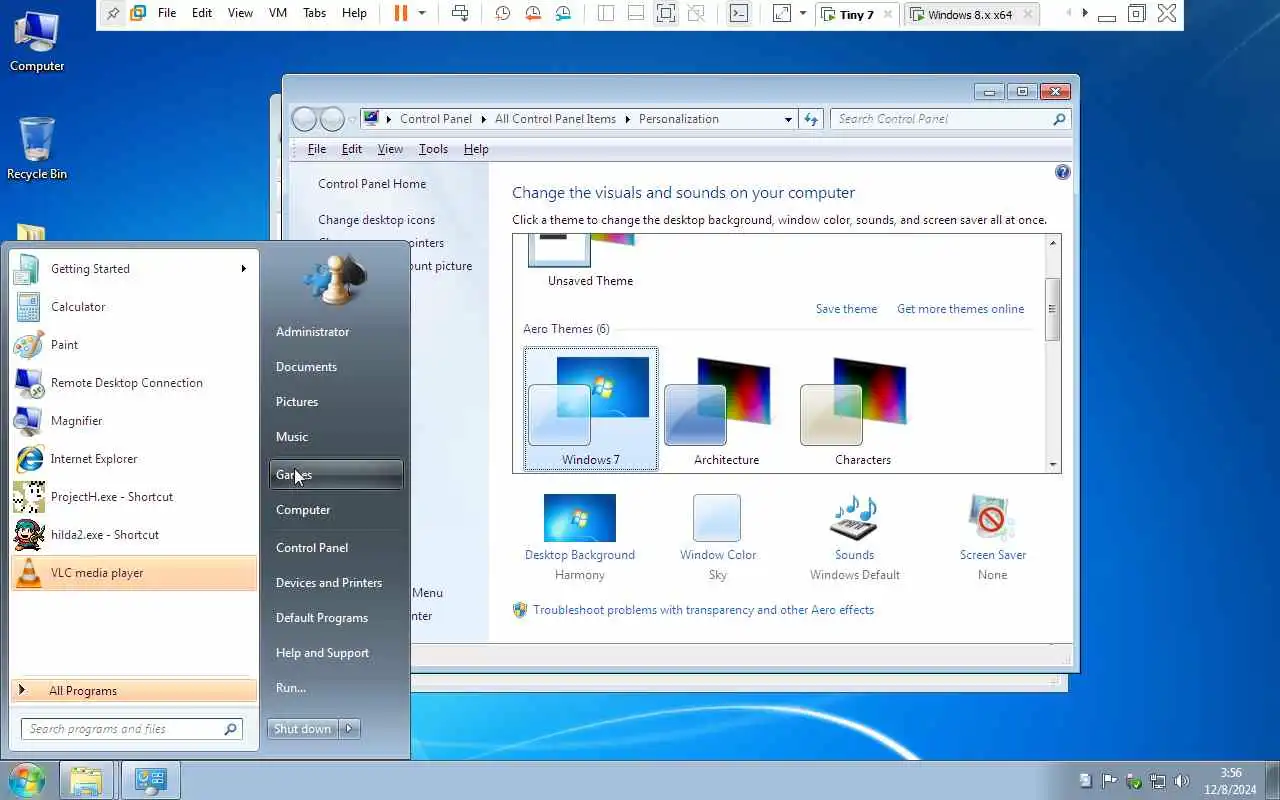Open Games in Start menu
Image resolution: width=1280 pixels, height=800 pixels.
336,475
